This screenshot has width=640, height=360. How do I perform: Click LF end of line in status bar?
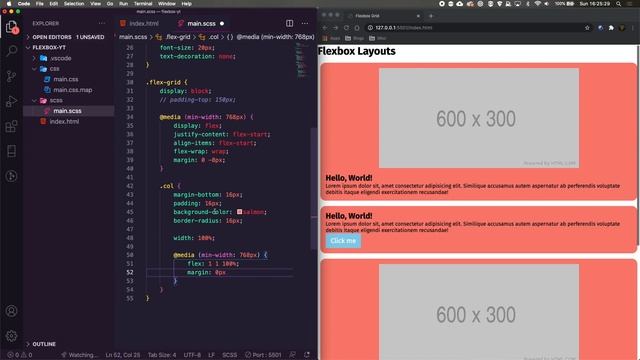point(211,355)
